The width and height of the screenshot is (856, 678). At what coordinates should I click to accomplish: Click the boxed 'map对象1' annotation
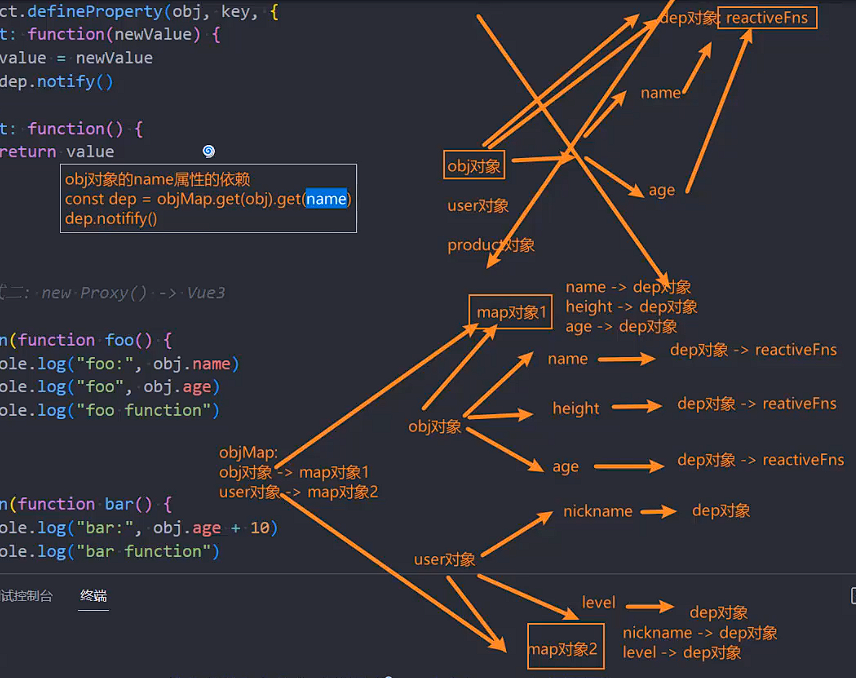[x=512, y=312]
